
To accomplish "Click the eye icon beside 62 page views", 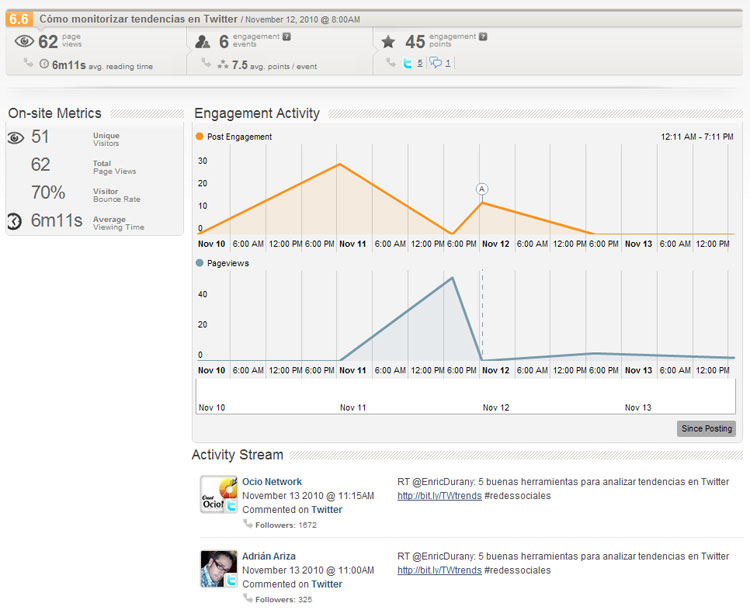I will coord(24,42).
